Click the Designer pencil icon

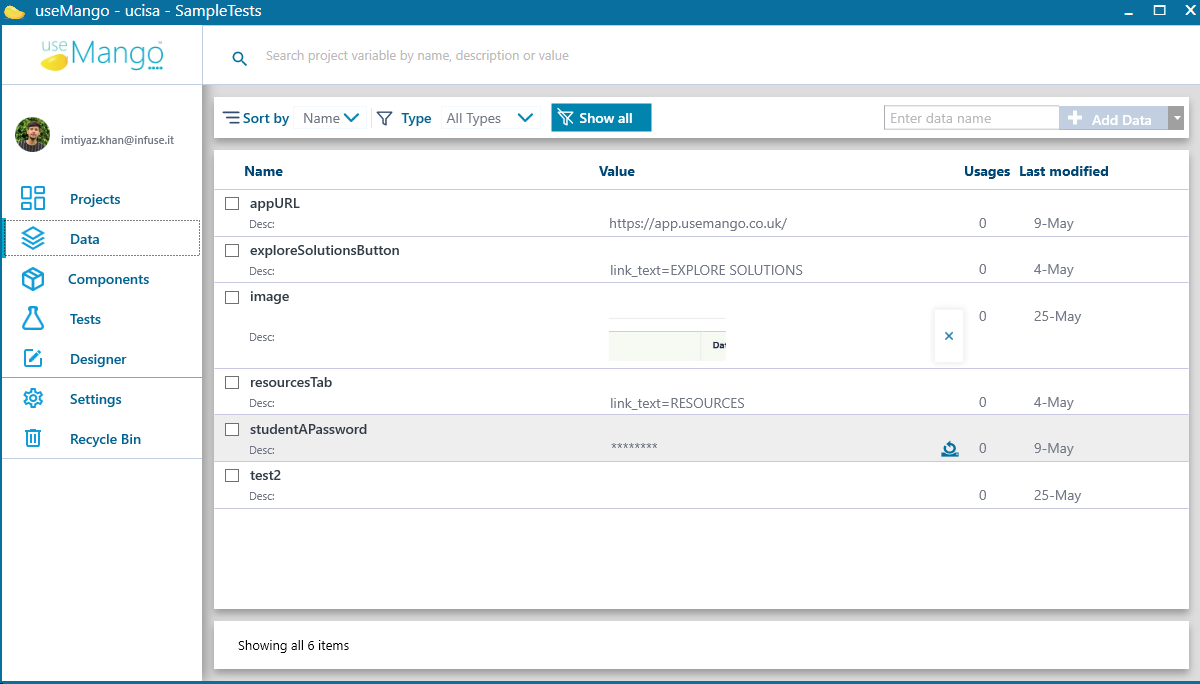coord(33,359)
